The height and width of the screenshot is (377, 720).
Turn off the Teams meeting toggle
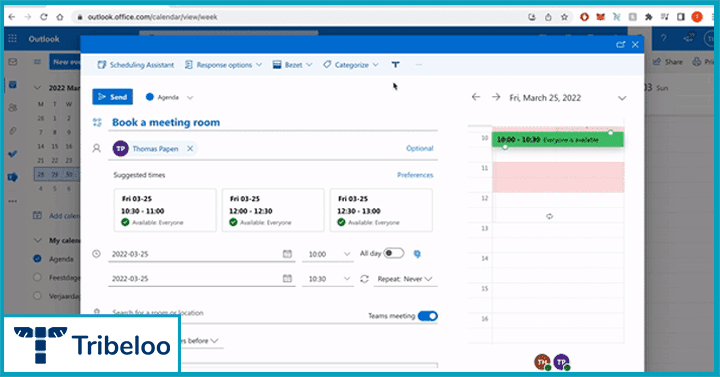(428, 316)
